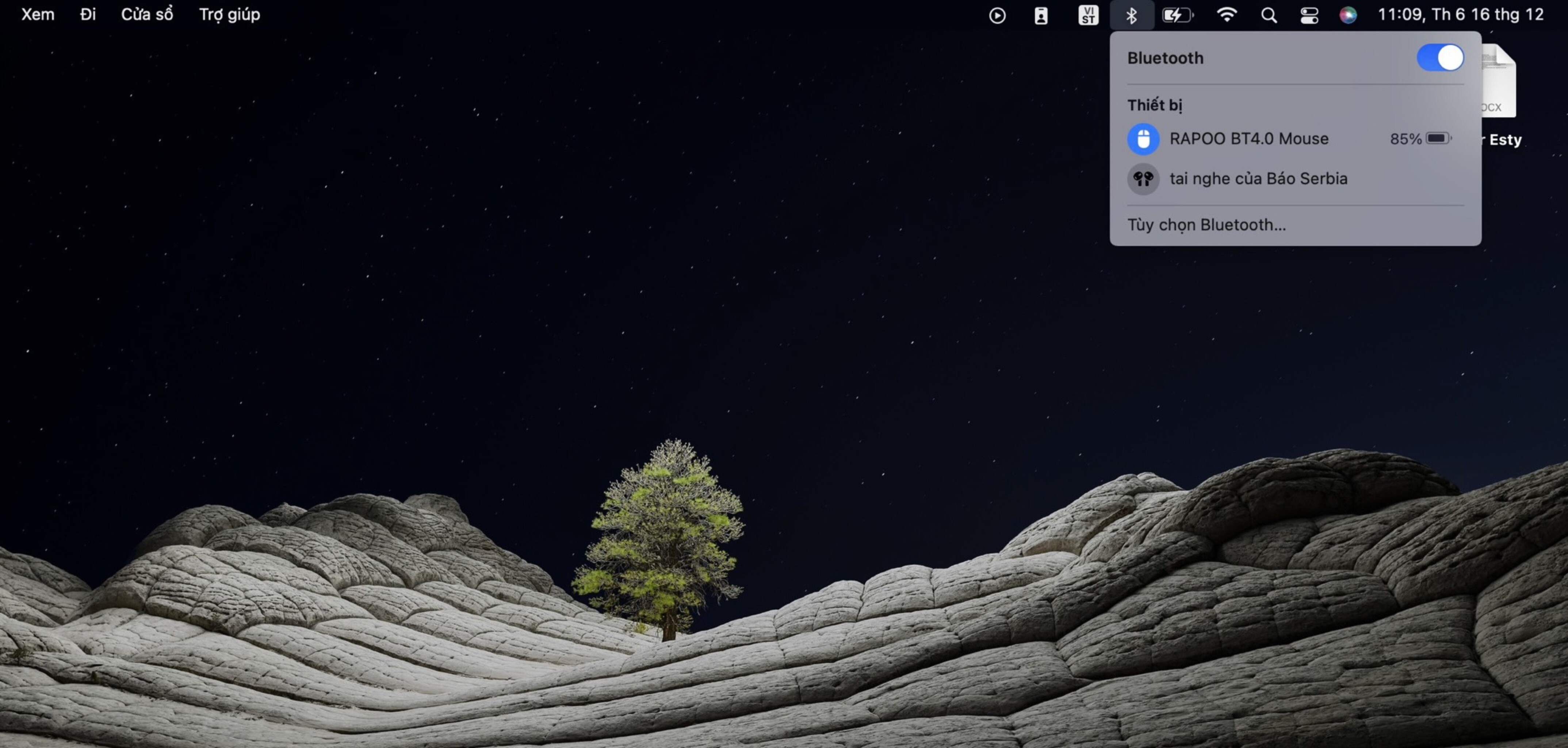Open the Trợ giúp menu
1568x748 pixels.
click(x=229, y=15)
